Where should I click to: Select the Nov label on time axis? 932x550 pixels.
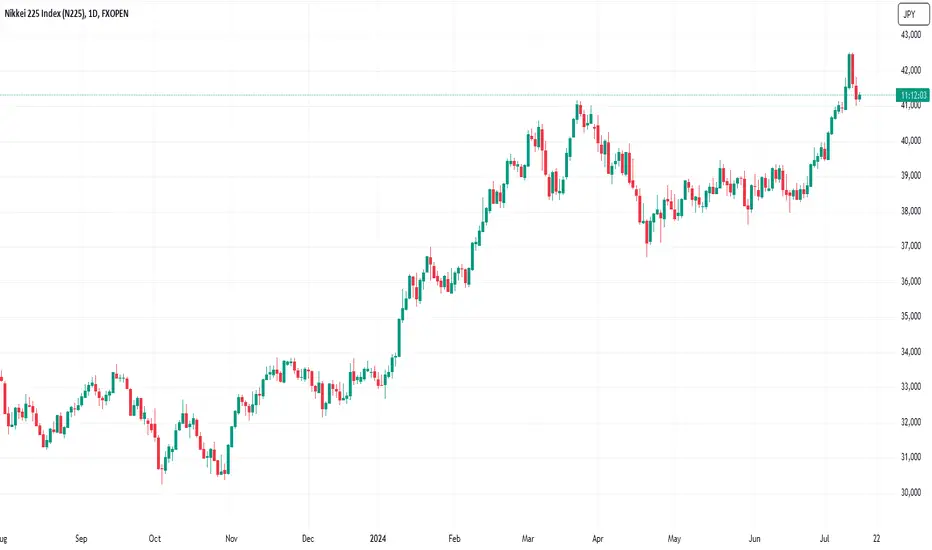(x=231, y=538)
